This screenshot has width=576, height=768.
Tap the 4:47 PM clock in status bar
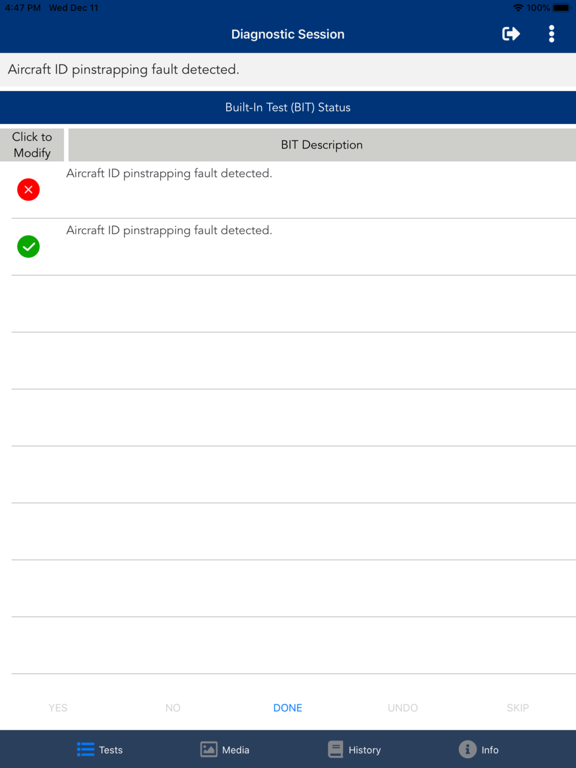point(23,8)
